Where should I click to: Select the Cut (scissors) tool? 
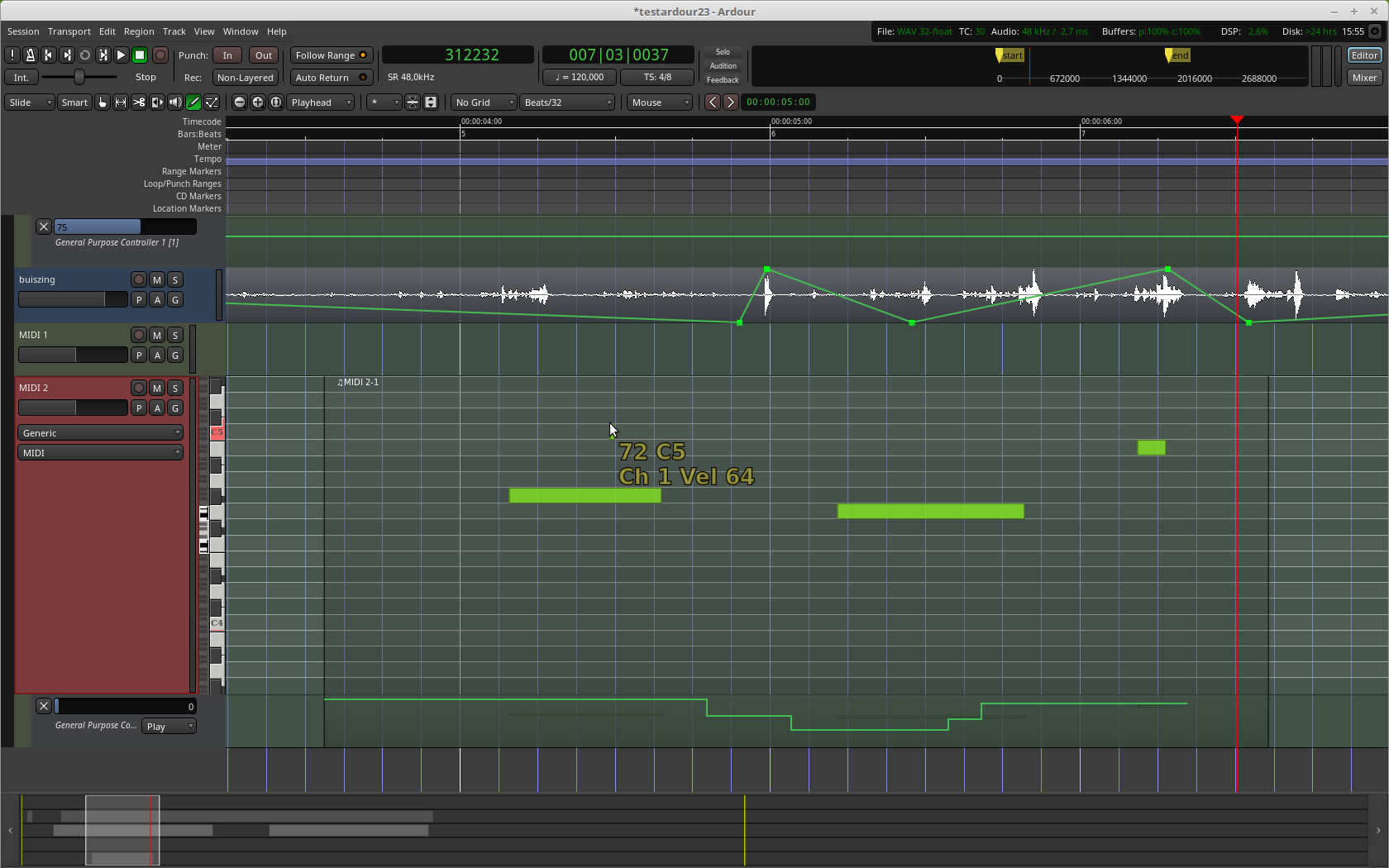point(139,103)
